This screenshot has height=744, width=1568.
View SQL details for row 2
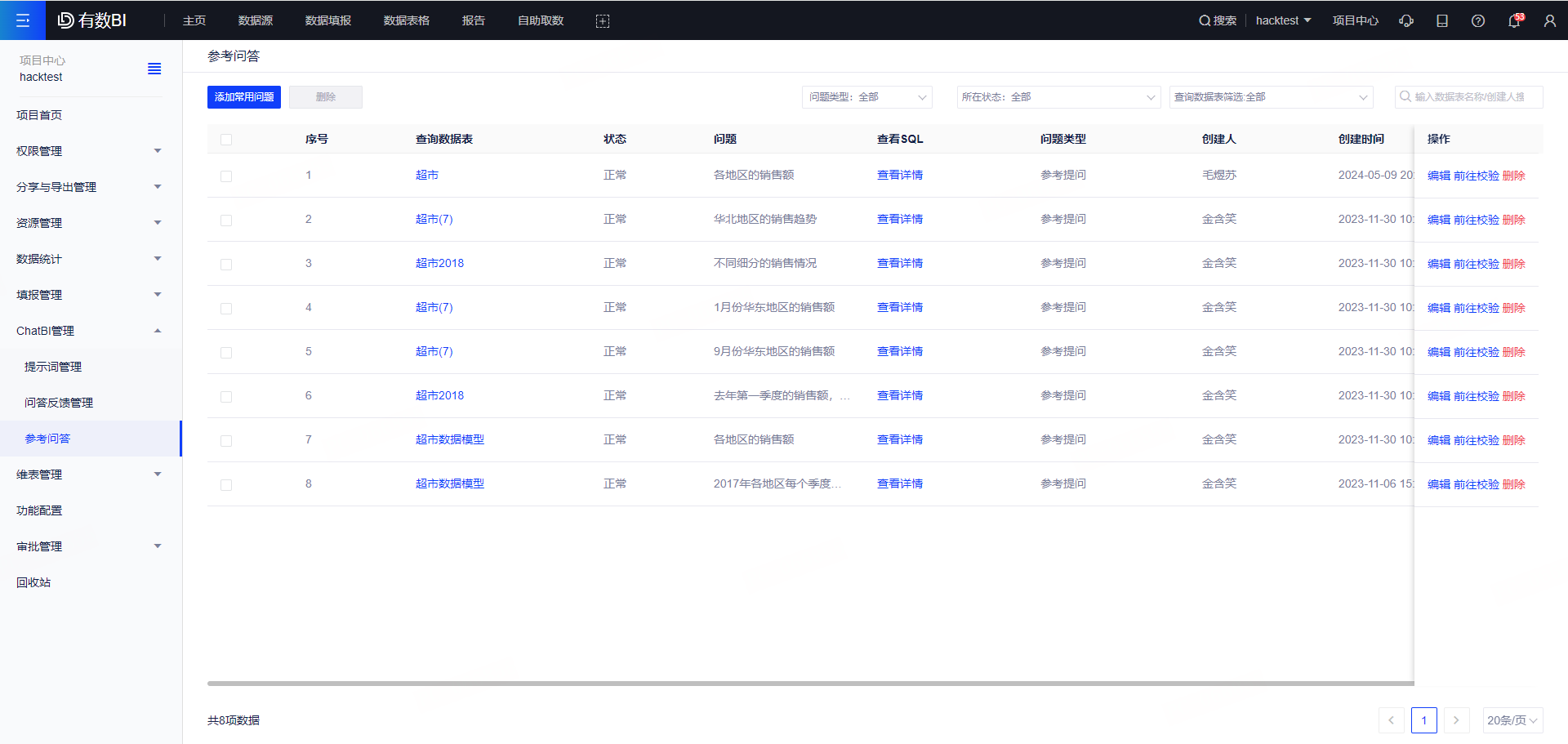click(x=899, y=219)
